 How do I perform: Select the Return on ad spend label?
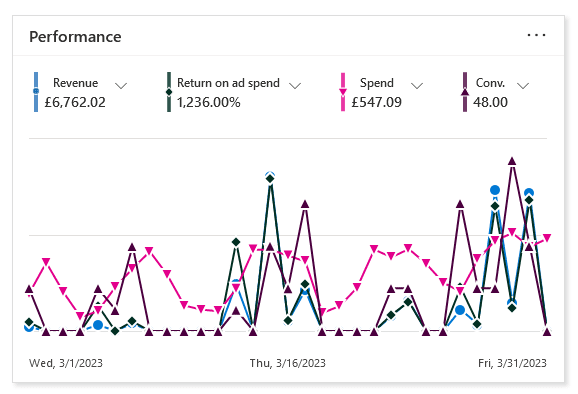[x=228, y=83]
